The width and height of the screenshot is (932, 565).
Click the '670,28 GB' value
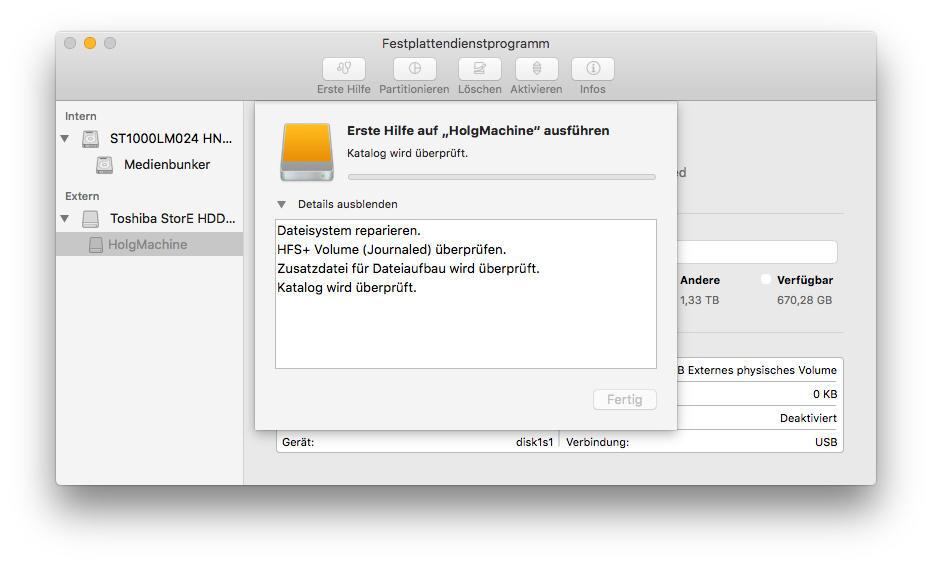pyautogui.click(x=804, y=301)
